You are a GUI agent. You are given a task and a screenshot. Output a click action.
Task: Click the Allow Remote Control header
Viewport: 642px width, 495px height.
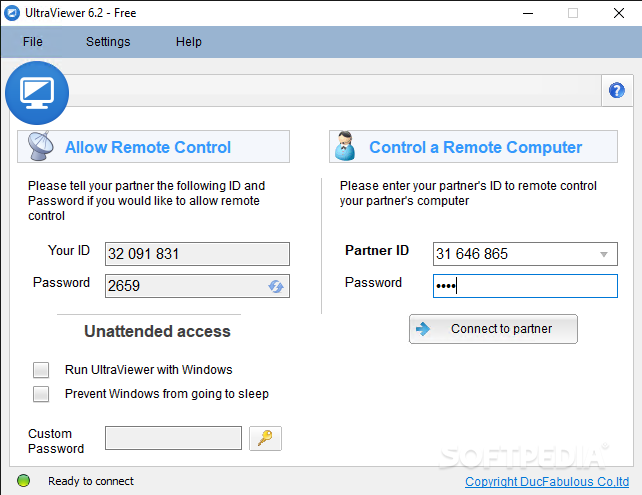click(154, 147)
